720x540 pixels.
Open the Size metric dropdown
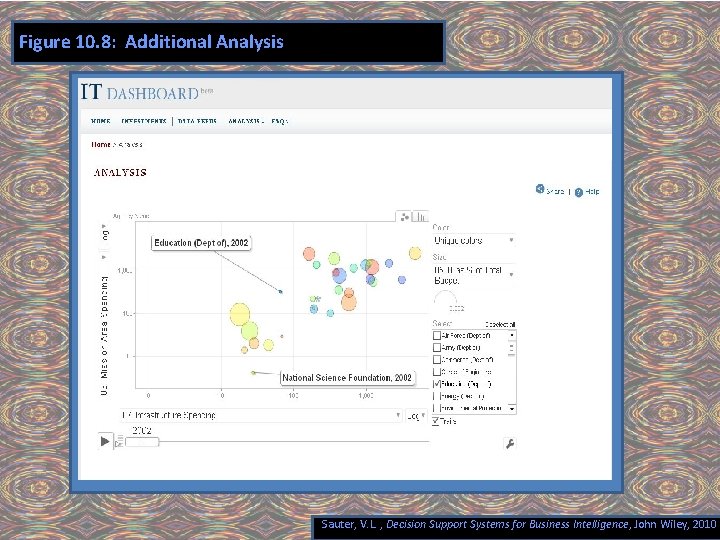pos(473,275)
